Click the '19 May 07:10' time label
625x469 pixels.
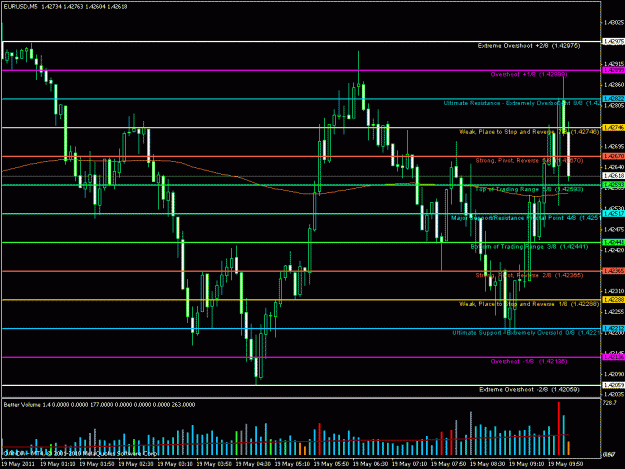click(x=409, y=464)
